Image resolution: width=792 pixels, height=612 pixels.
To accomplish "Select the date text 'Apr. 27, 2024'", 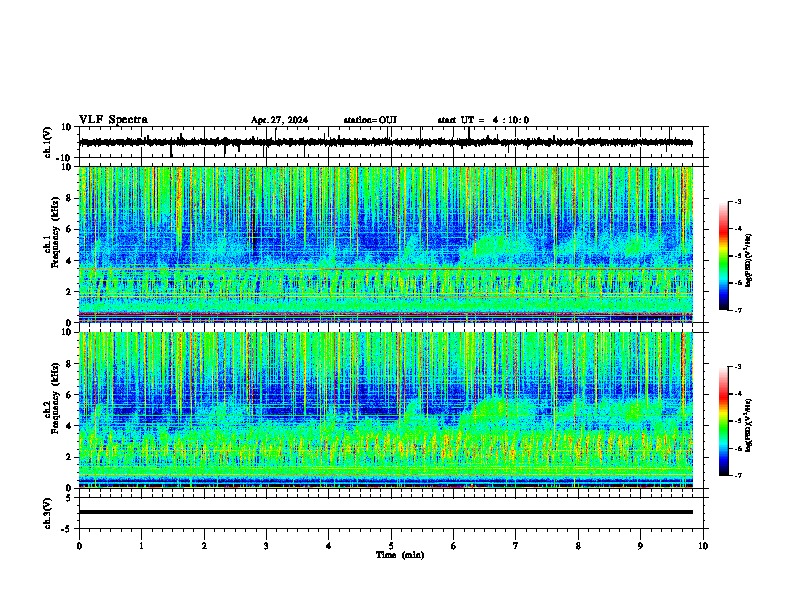I will pos(279,120).
